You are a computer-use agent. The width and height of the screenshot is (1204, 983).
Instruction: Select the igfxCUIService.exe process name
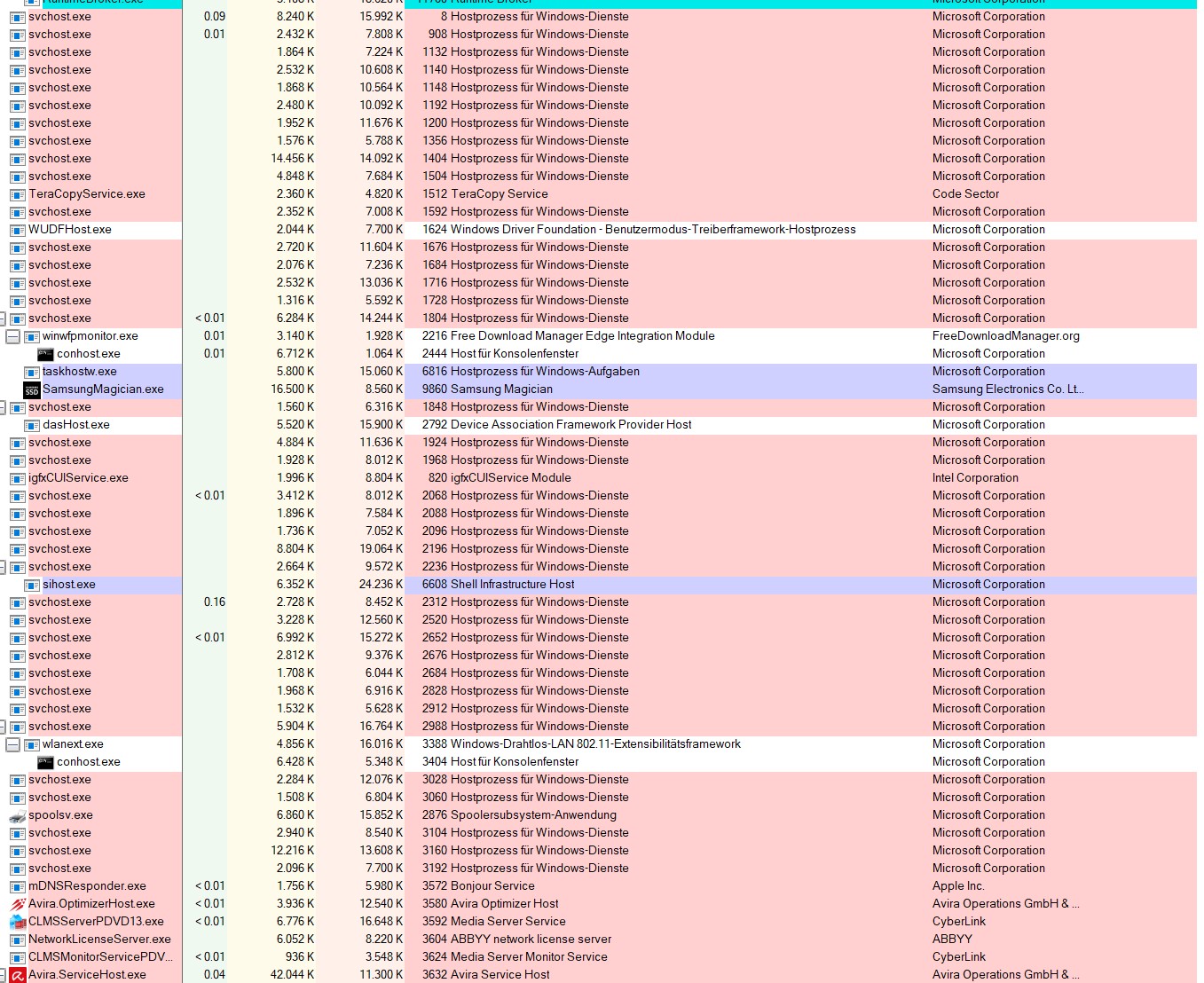(x=78, y=478)
